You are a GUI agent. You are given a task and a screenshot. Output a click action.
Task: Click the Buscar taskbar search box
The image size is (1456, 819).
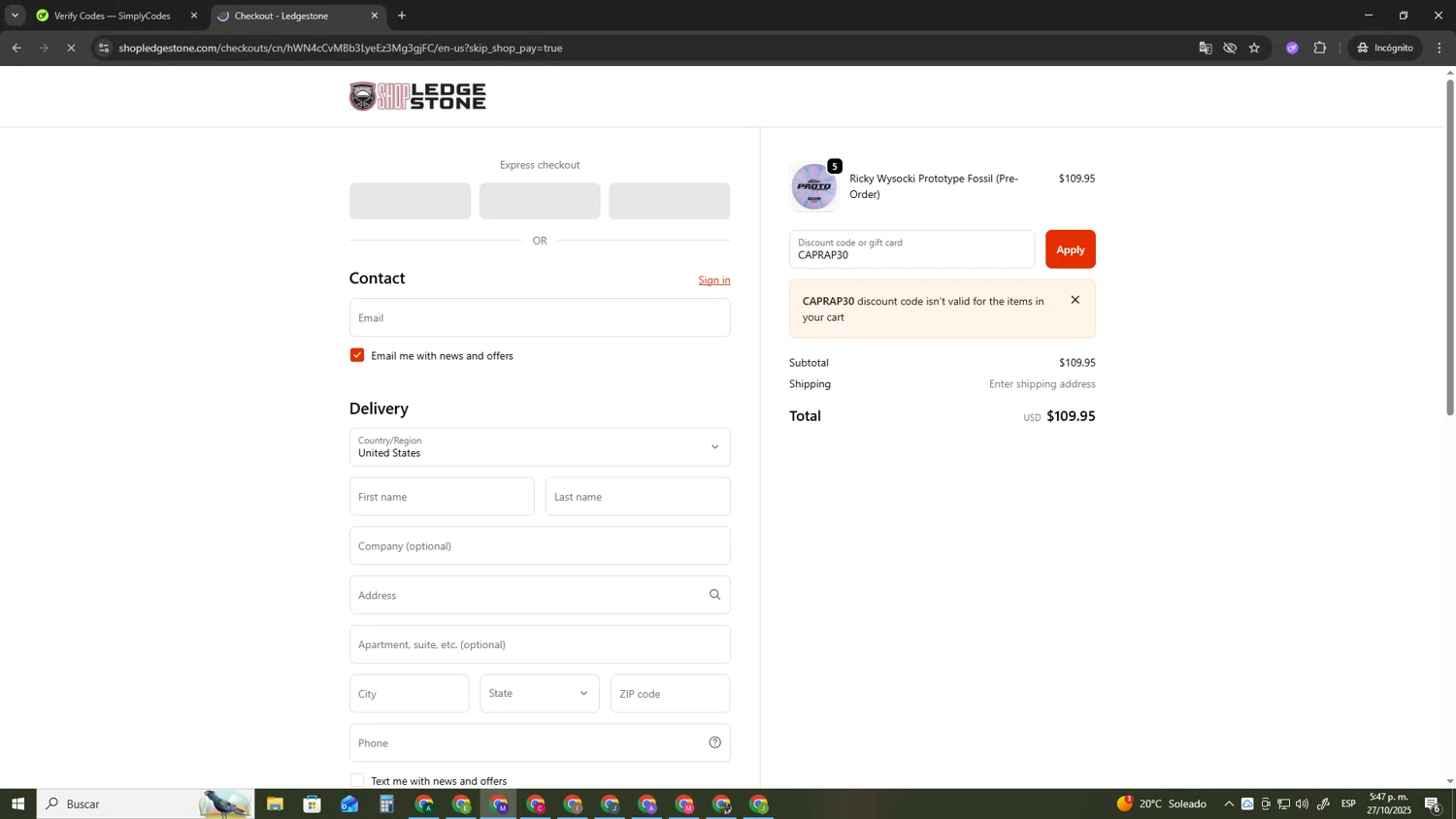(146, 803)
